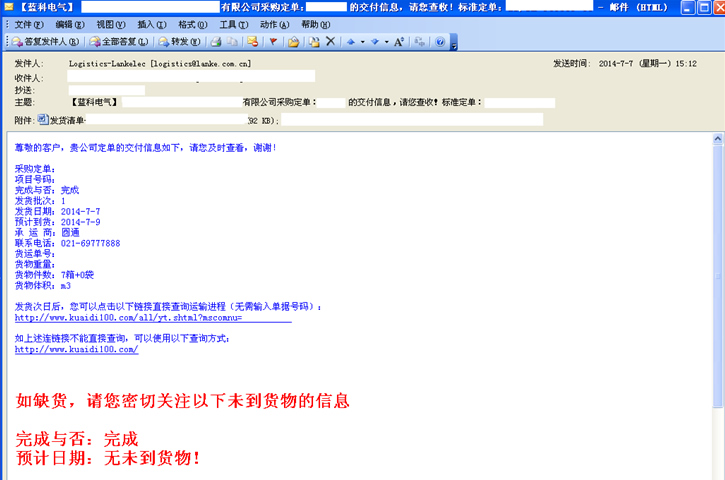Click the font size A icon
The height and width of the screenshot is (480, 725).
399,42
